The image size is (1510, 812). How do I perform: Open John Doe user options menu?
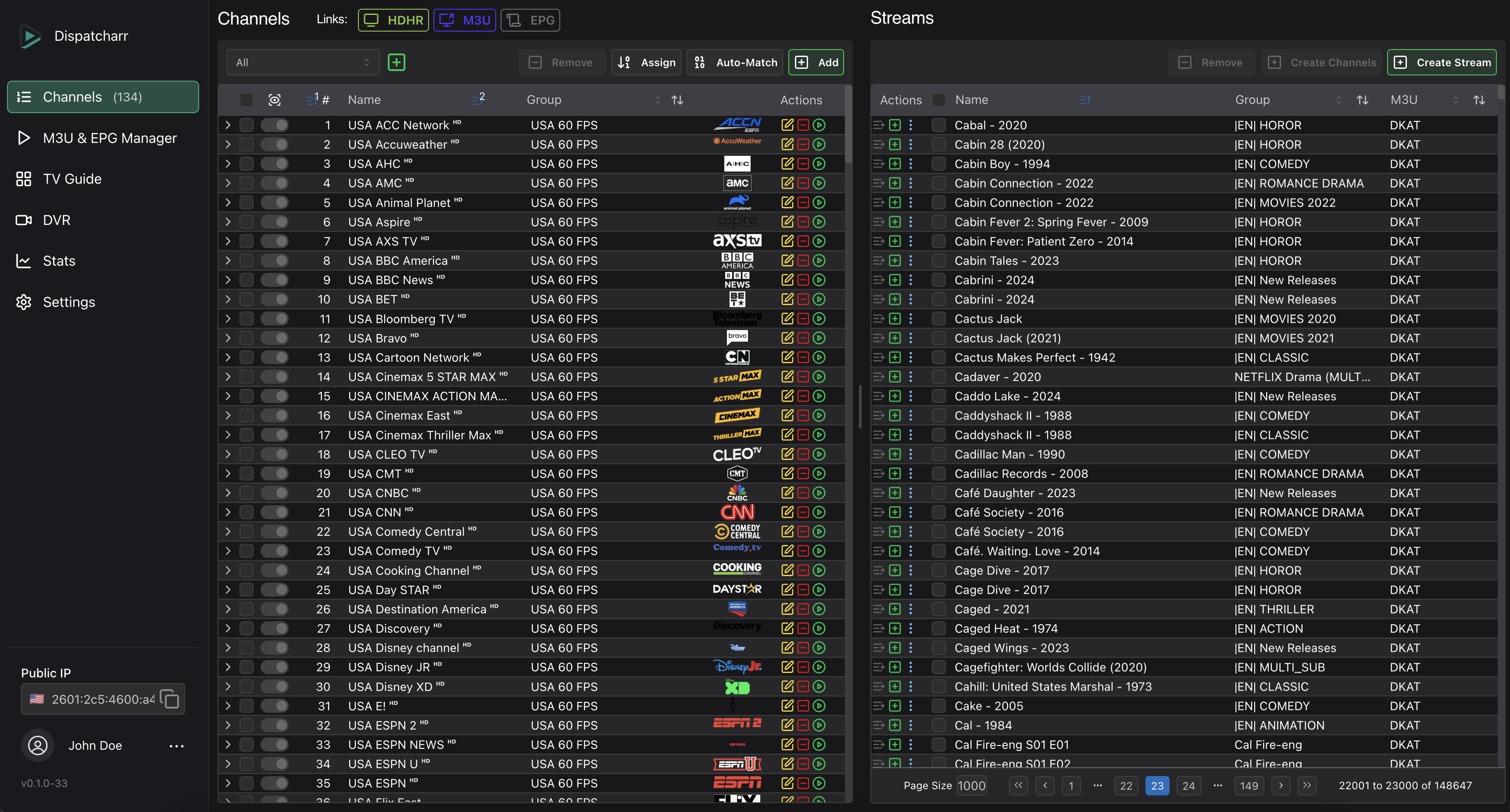[x=176, y=746]
